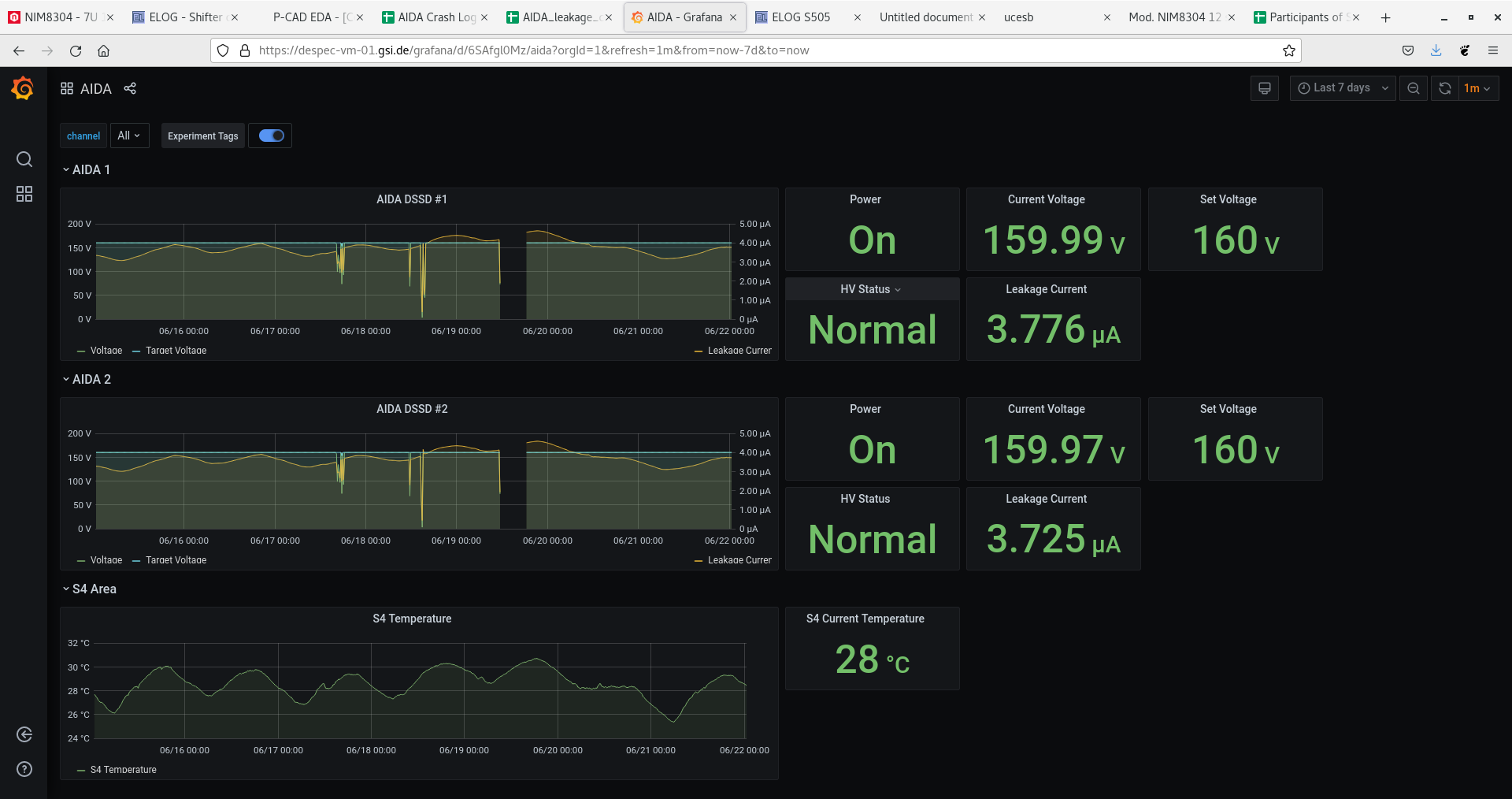Share the AIDA dashboard
1512x799 pixels.
(x=130, y=88)
